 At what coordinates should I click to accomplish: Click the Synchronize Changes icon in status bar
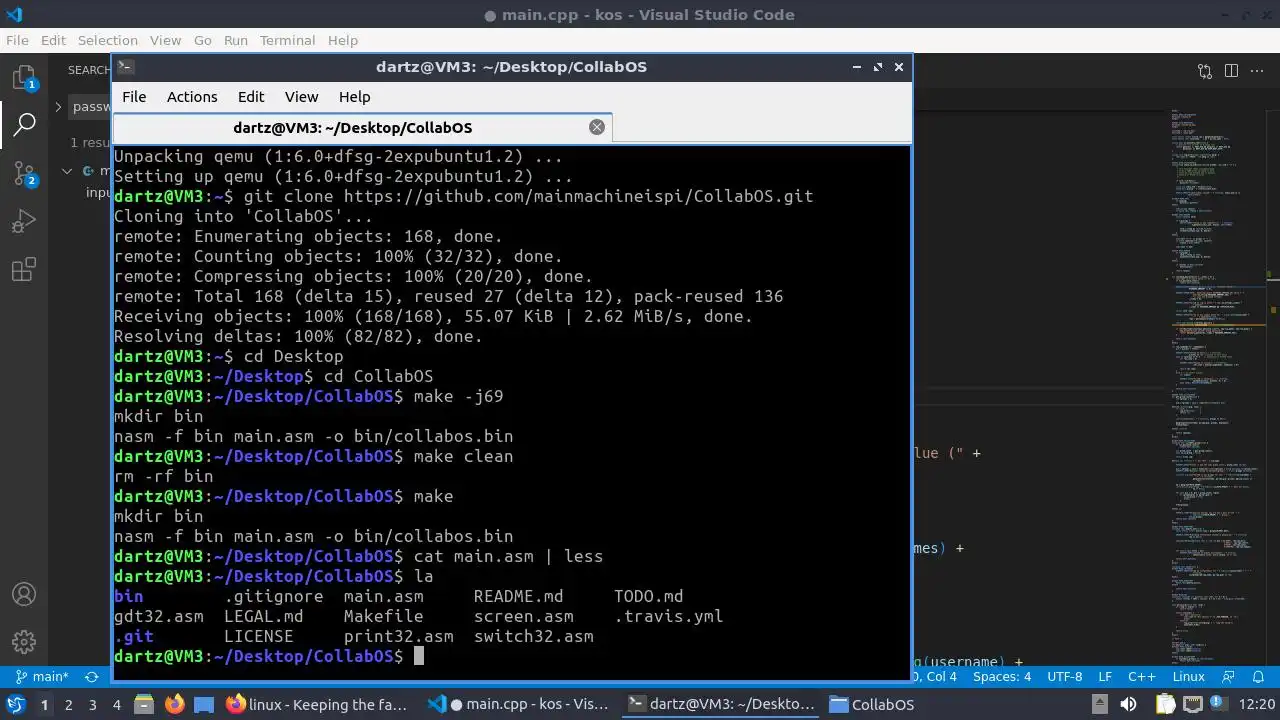tap(92, 677)
